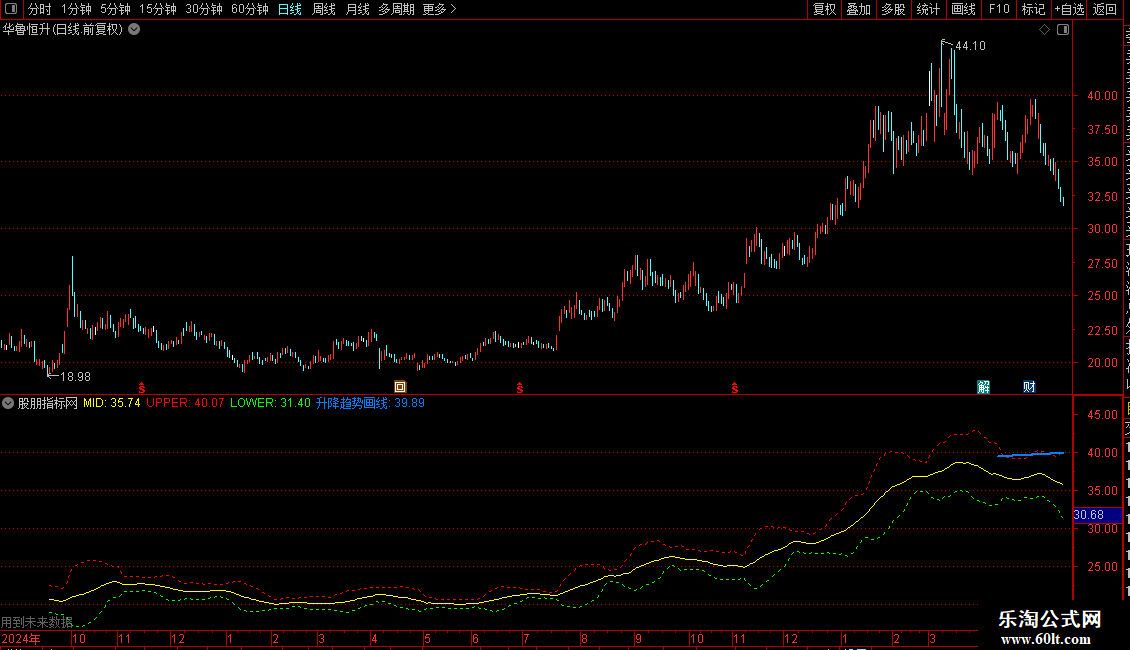Click the blue trend line in indicator panel
The width and height of the screenshot is (1130, 650).
(1031, 455)
